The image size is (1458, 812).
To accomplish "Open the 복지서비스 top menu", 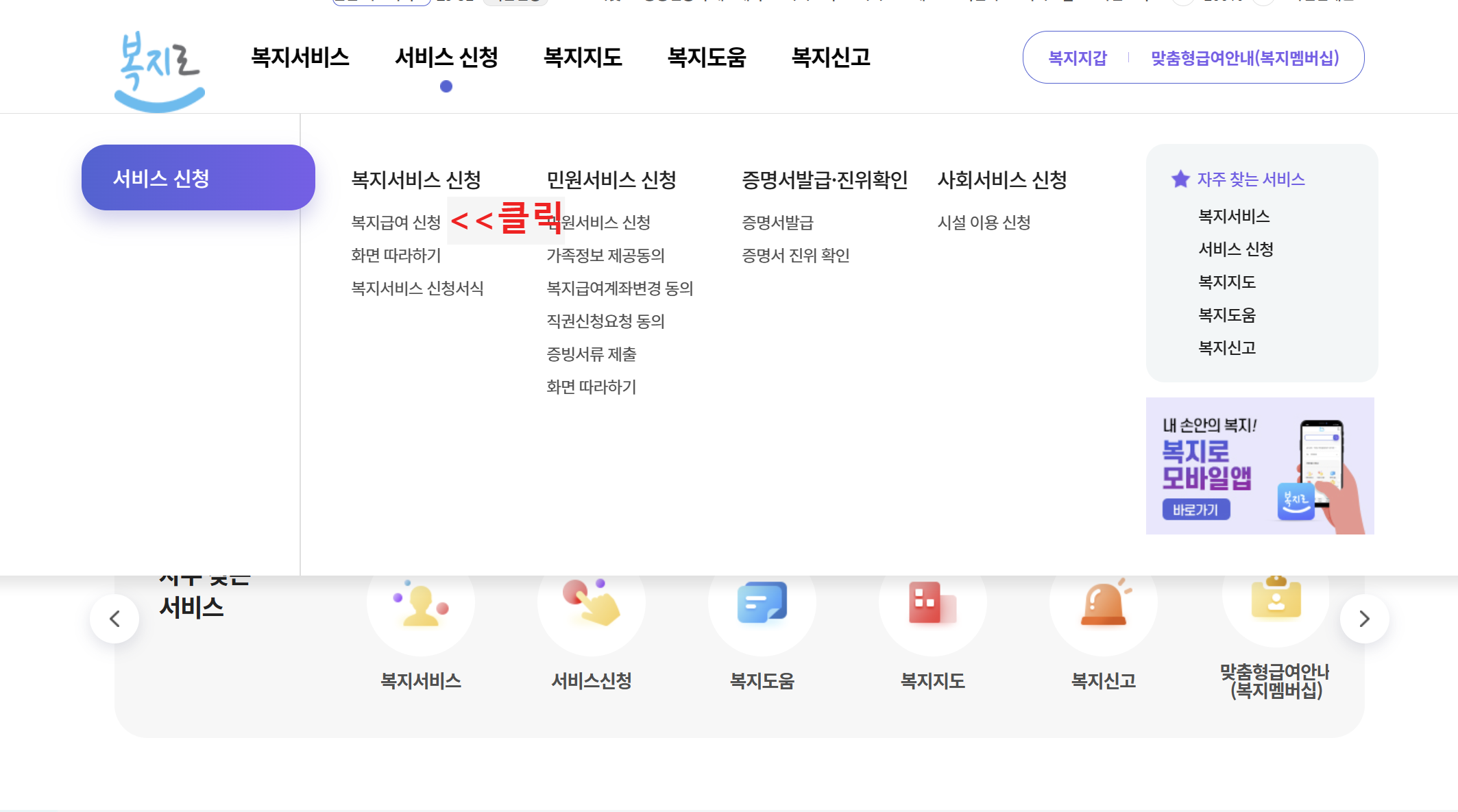I will [300, 57].
